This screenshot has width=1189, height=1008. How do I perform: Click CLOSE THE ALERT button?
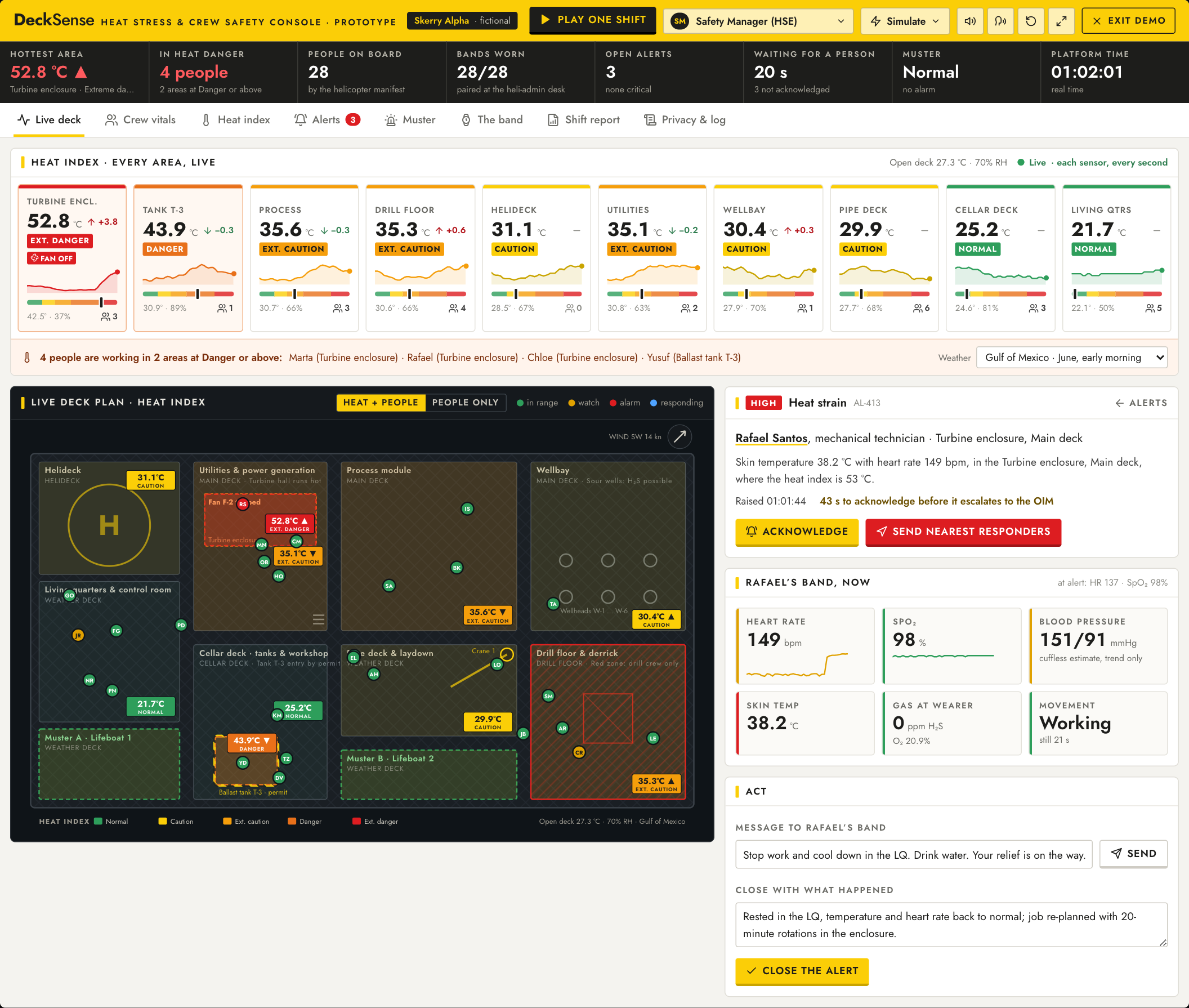(802, 971)
